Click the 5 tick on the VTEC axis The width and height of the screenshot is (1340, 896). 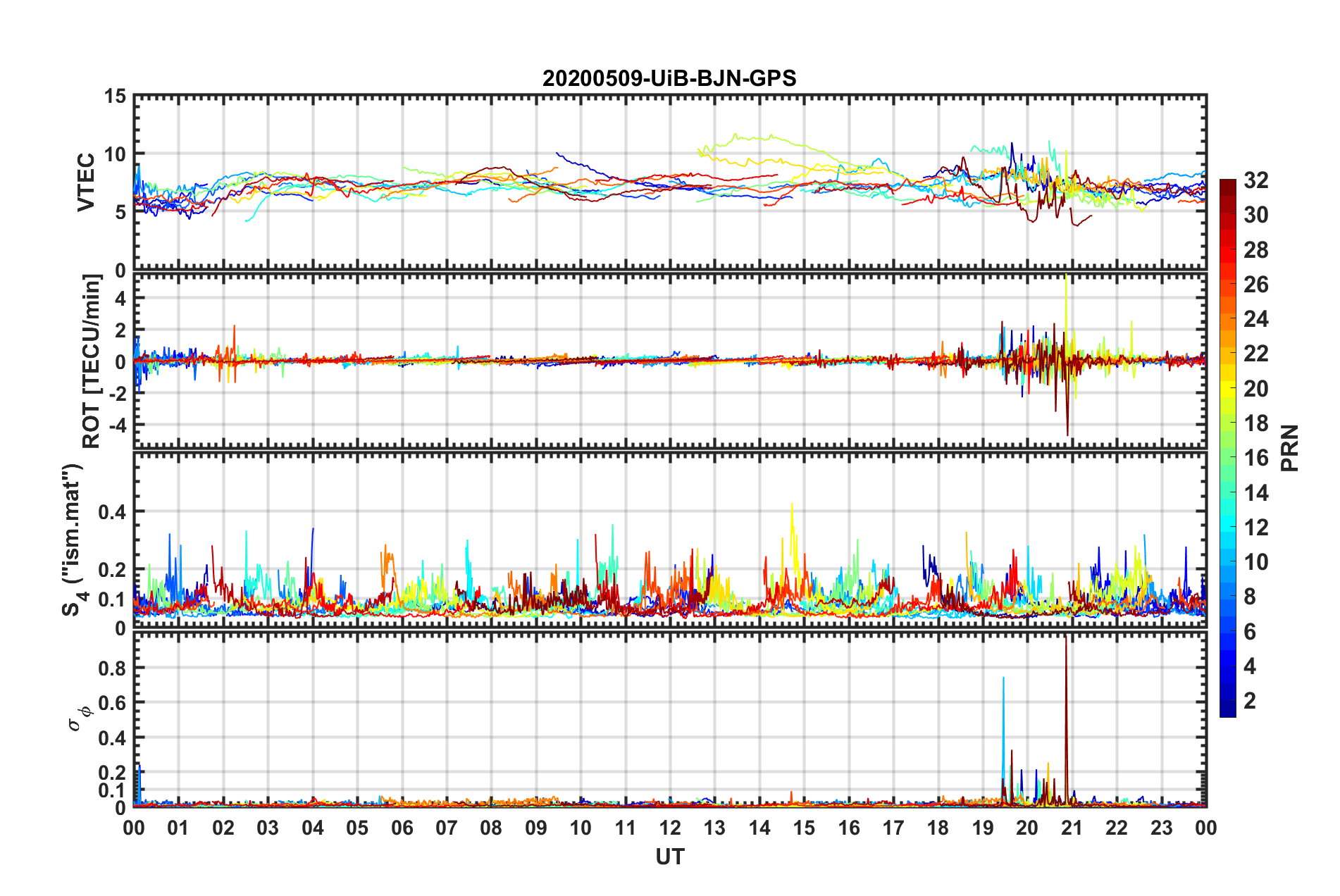point(120,212)
